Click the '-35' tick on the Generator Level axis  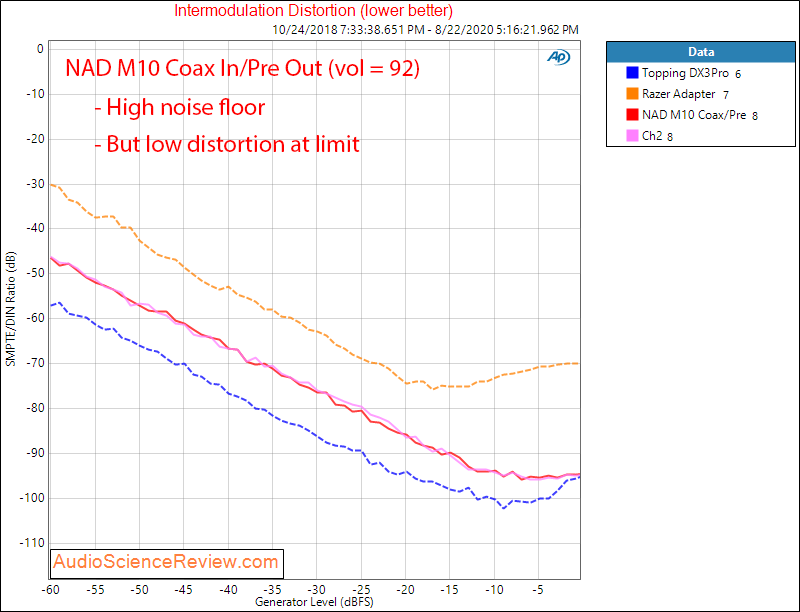pos(272,590)
